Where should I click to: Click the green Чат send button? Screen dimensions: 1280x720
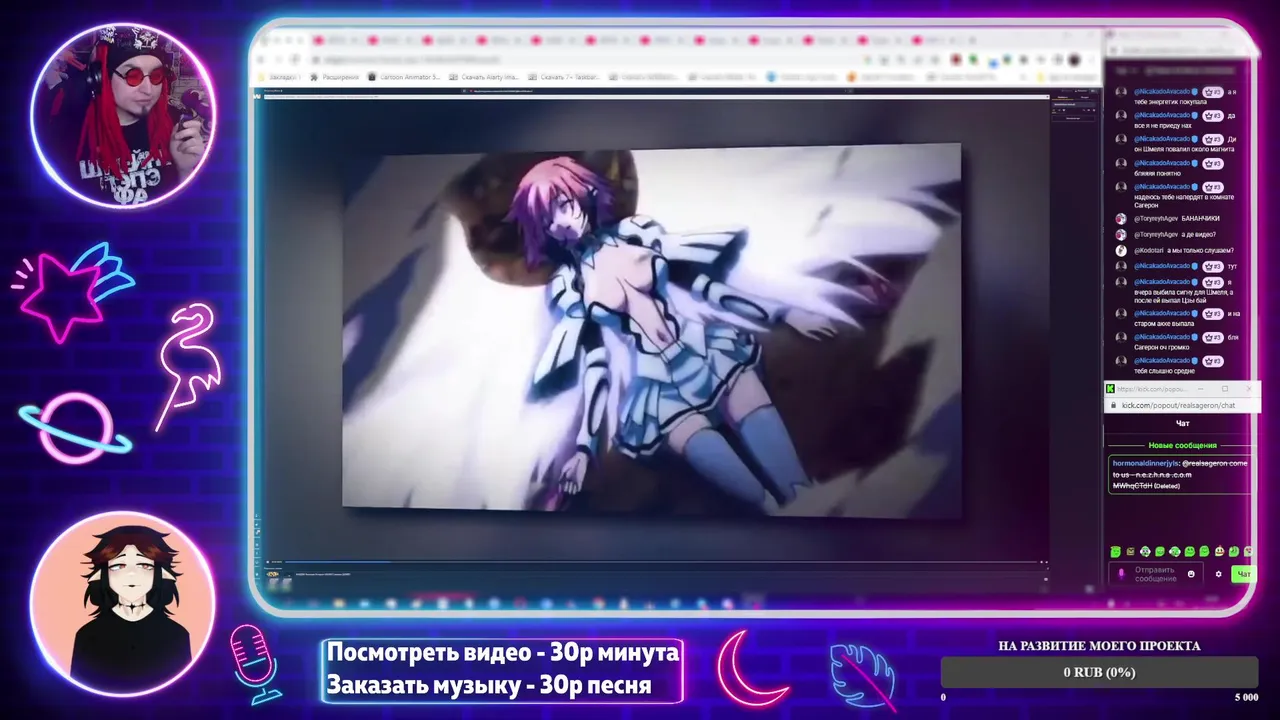[x=1243, y=574]
